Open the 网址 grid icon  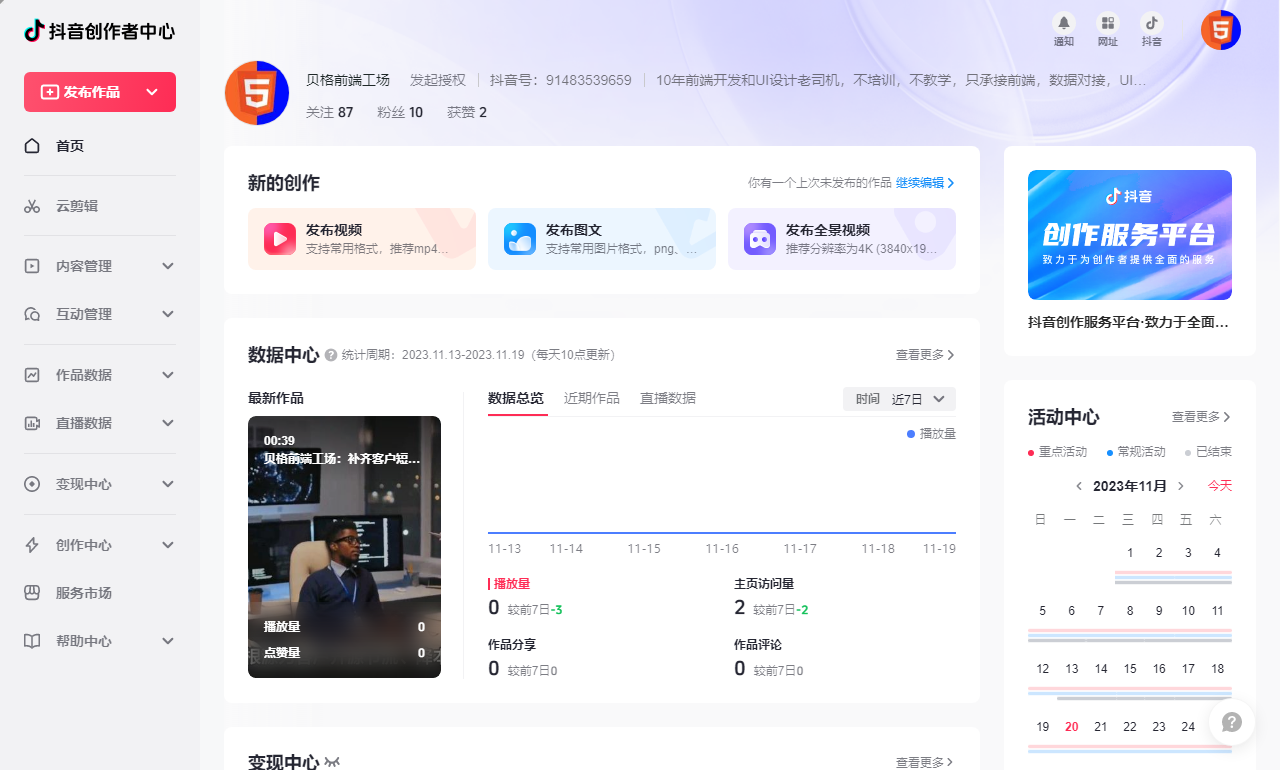(x=1108, y=22)
